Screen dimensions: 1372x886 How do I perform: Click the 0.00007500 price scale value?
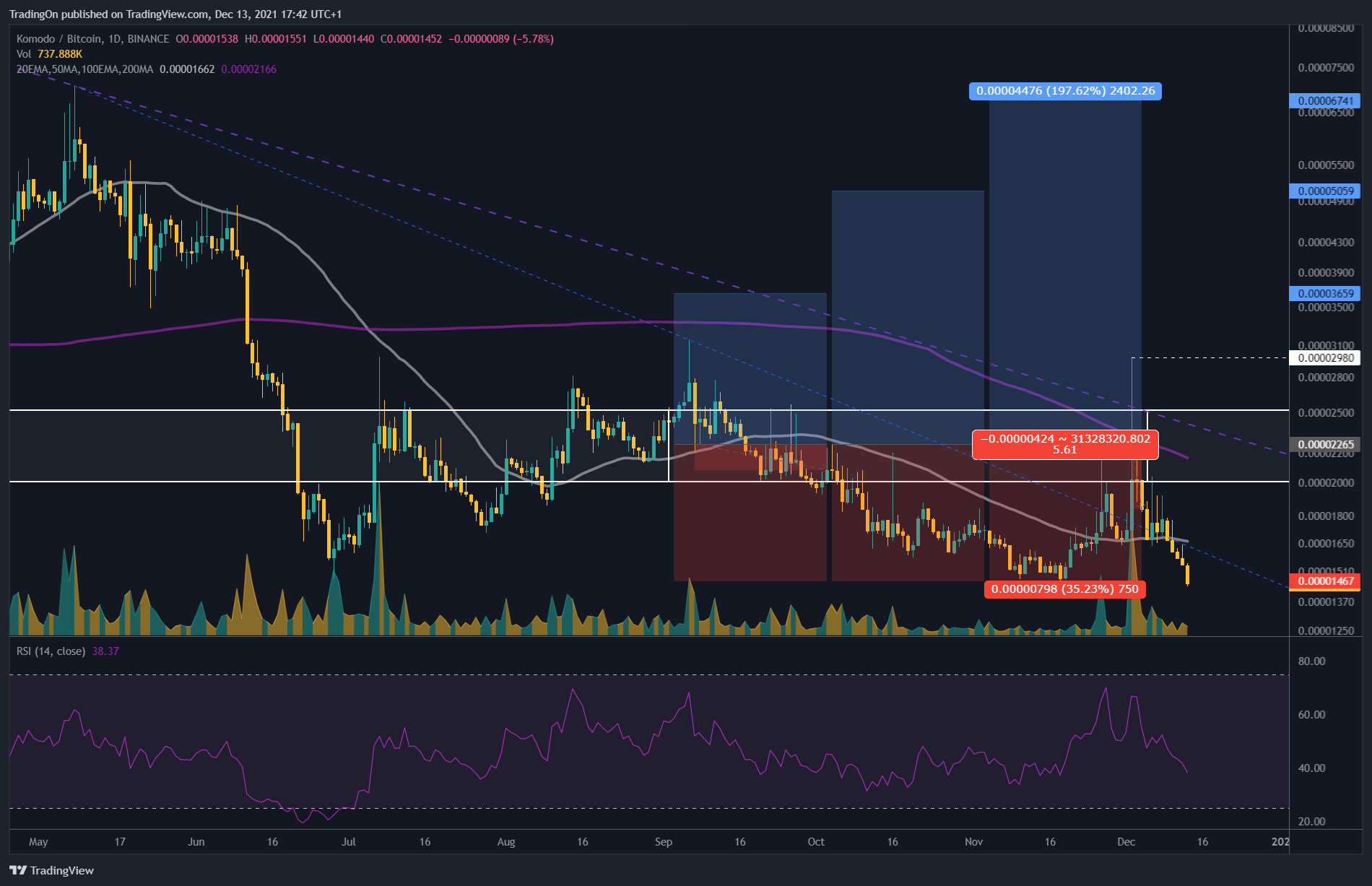click(1326, 68)
